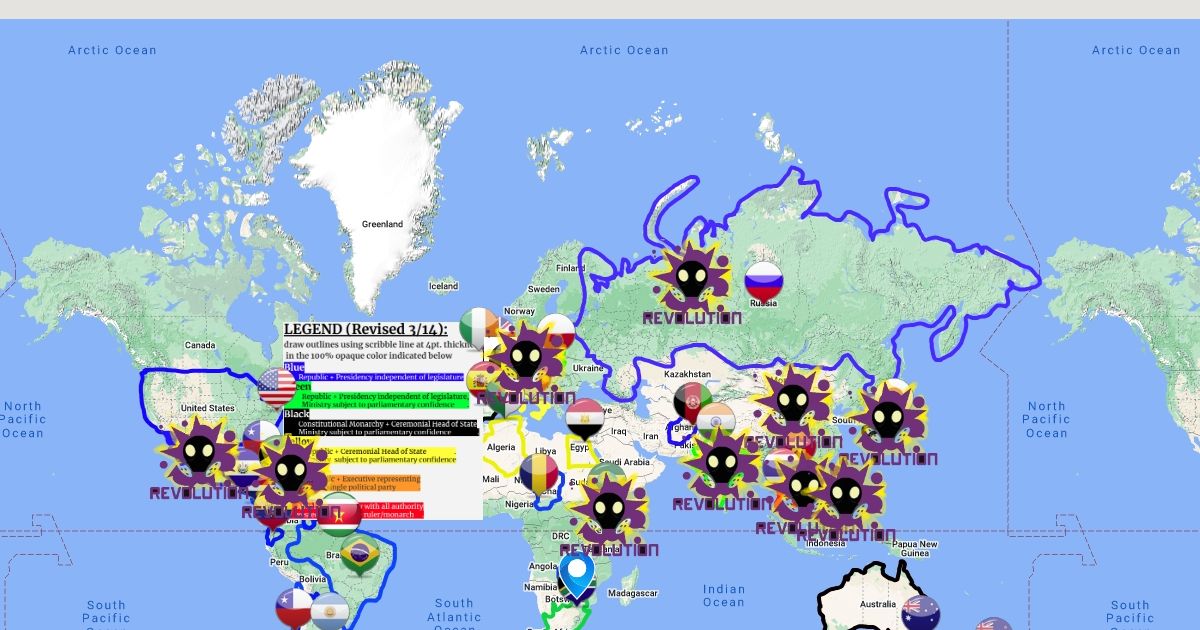Select the Revolution marker in East Africa

[608, 510]
